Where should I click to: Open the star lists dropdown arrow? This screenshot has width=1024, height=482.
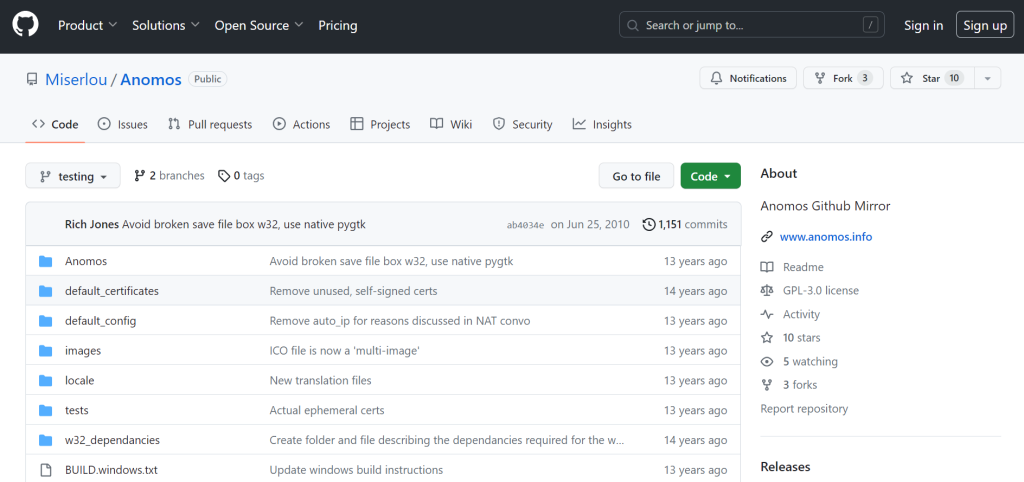(x=986, y=78)
